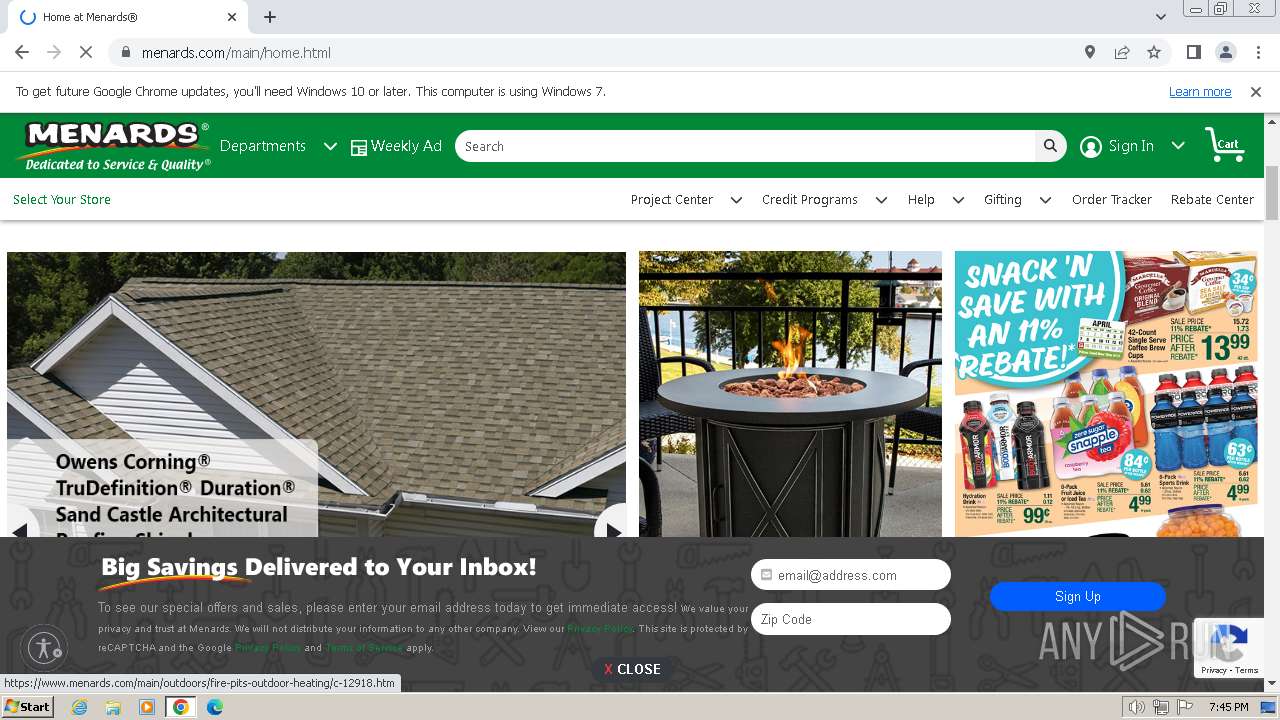Open the Weekly Ad calendar icon
The width and height of the screenshot is (1280, 720).
[x=359, y=147]
